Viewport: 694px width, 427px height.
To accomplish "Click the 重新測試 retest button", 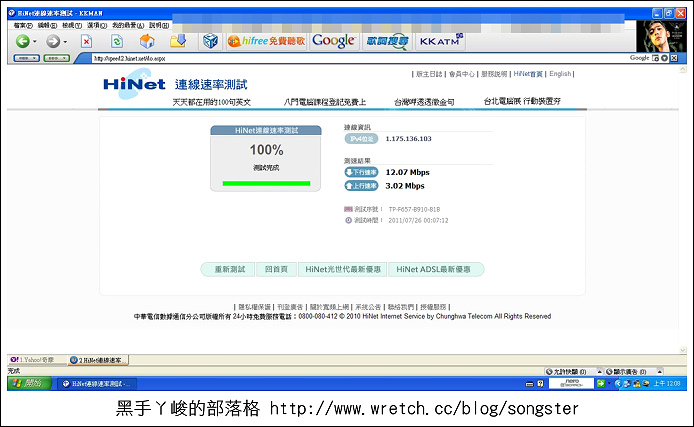I will (229, 269).
